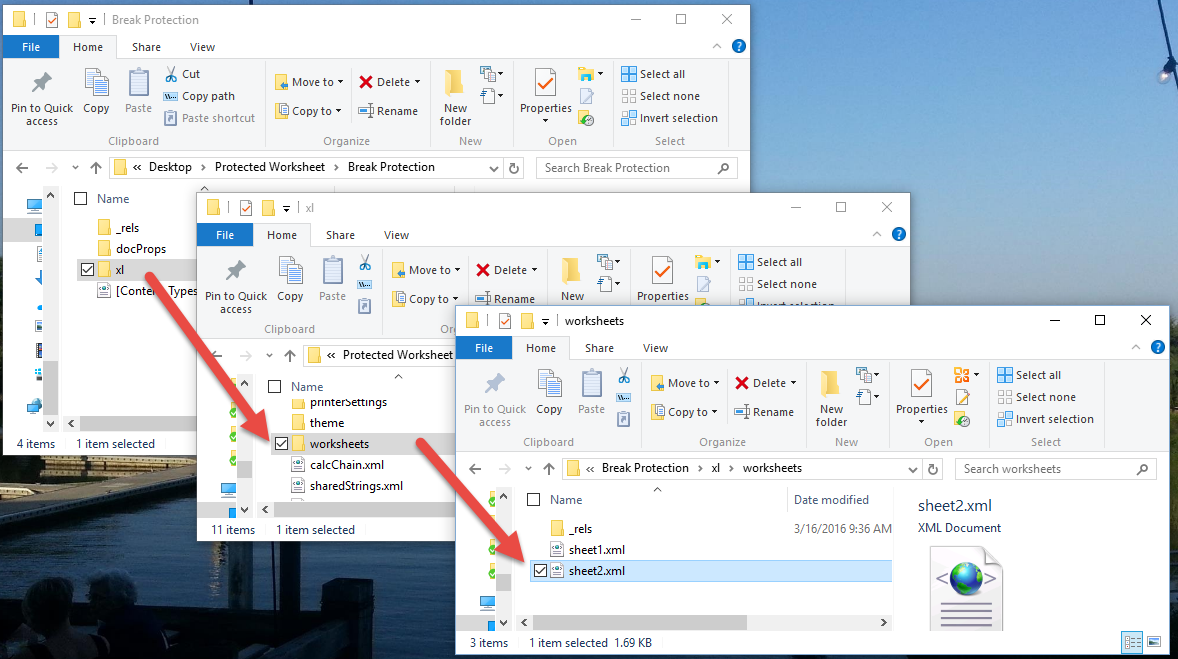
Task: Switch to details view in worksheets window
Action: point(1132,642)
